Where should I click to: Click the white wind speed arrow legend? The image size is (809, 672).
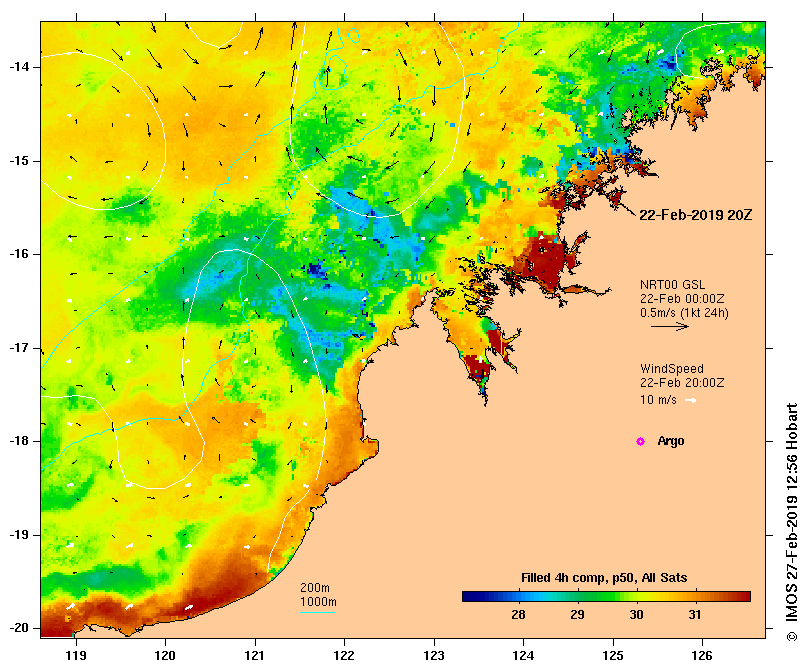691,400
